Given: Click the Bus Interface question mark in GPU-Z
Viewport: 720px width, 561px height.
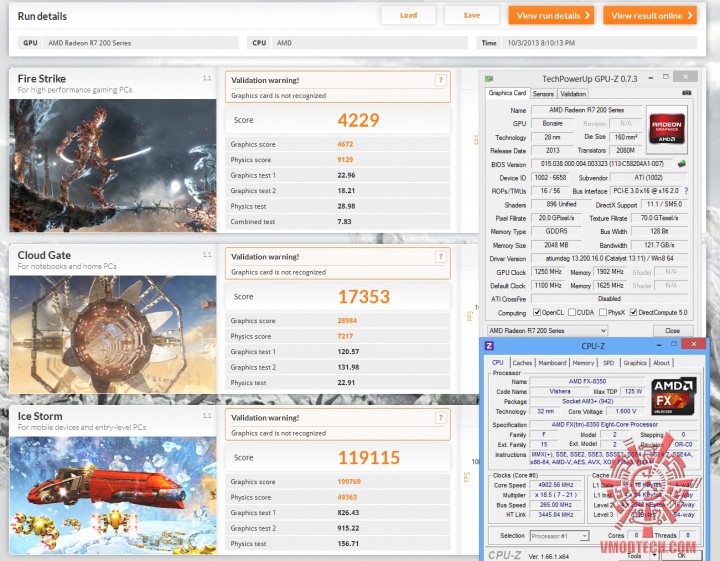Looking at the screenshot, I should [x=686, y=191].
